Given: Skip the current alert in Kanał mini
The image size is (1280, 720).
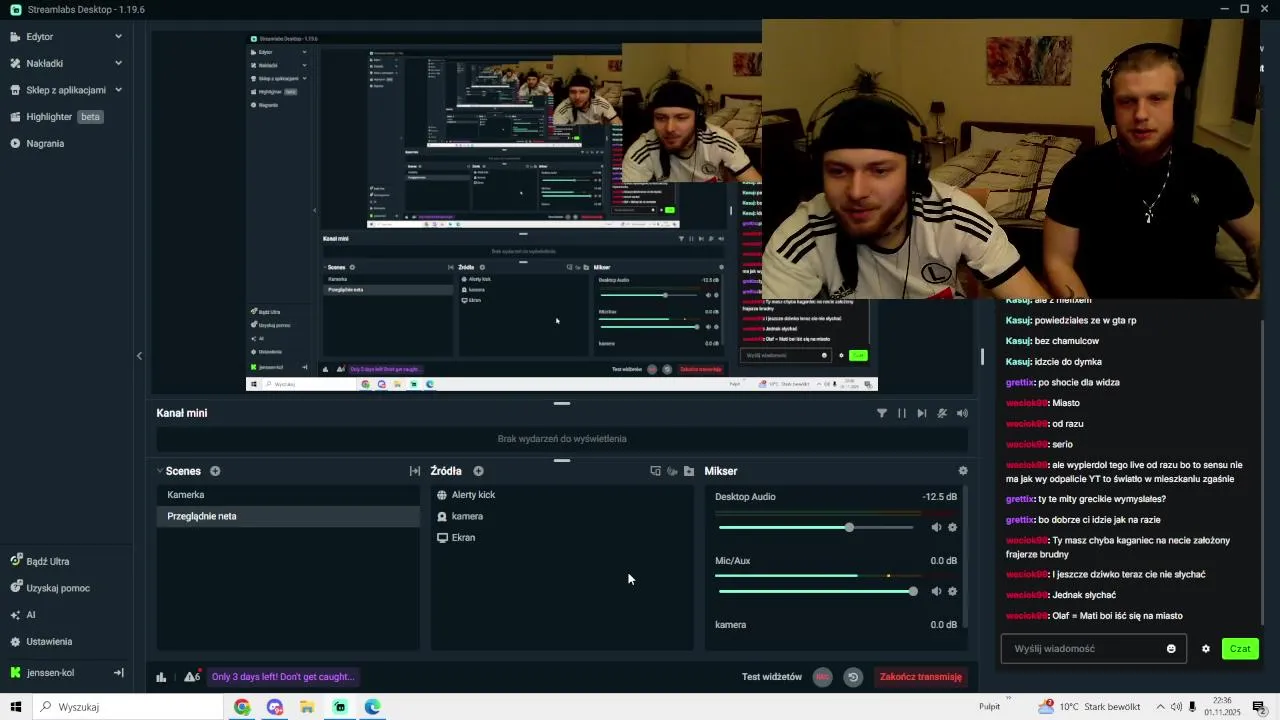Looking at the screenshot, I should [x=922, y=413].
